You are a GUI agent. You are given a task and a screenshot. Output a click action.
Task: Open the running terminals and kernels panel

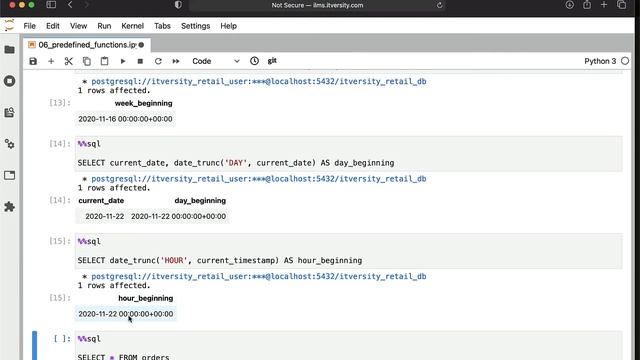(9, 81)
